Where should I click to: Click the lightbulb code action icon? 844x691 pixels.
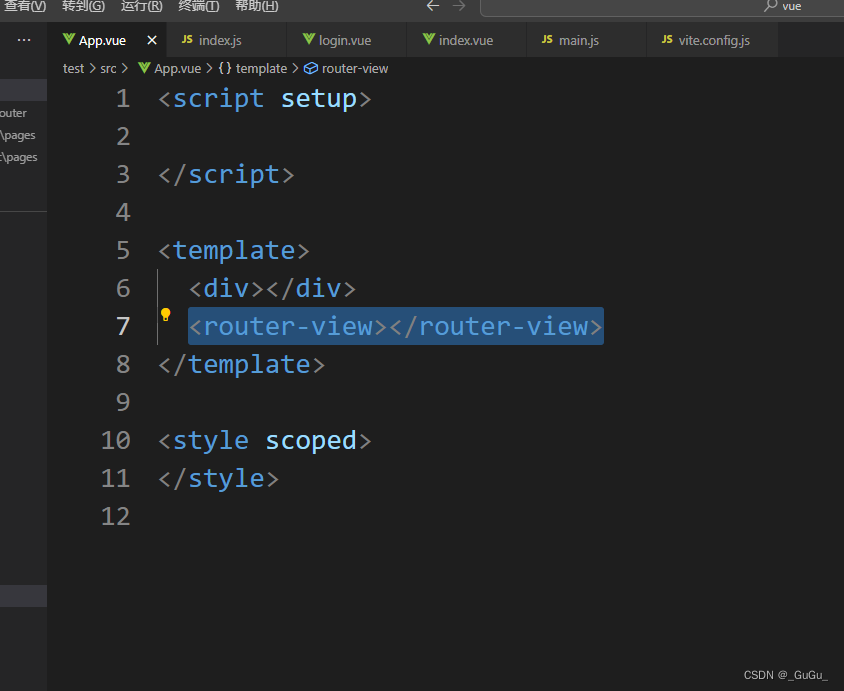click(166, 315)
